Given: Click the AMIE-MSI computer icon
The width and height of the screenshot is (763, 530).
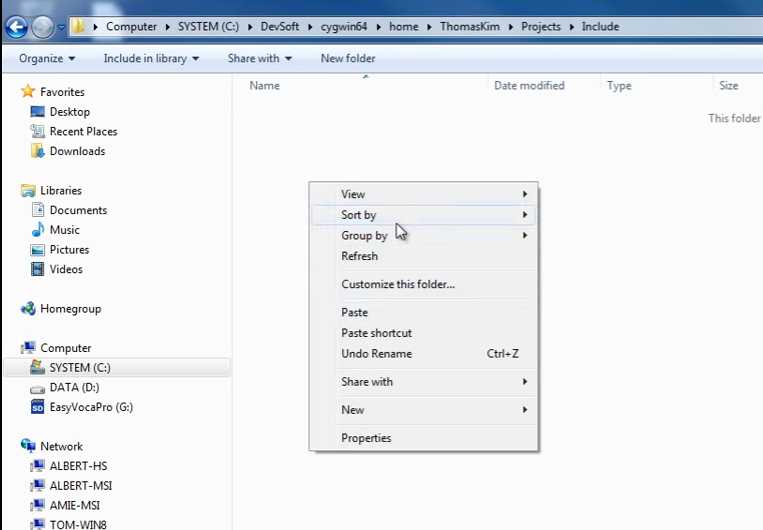Looking at the screenshot, I should click(x=37, y=505).
